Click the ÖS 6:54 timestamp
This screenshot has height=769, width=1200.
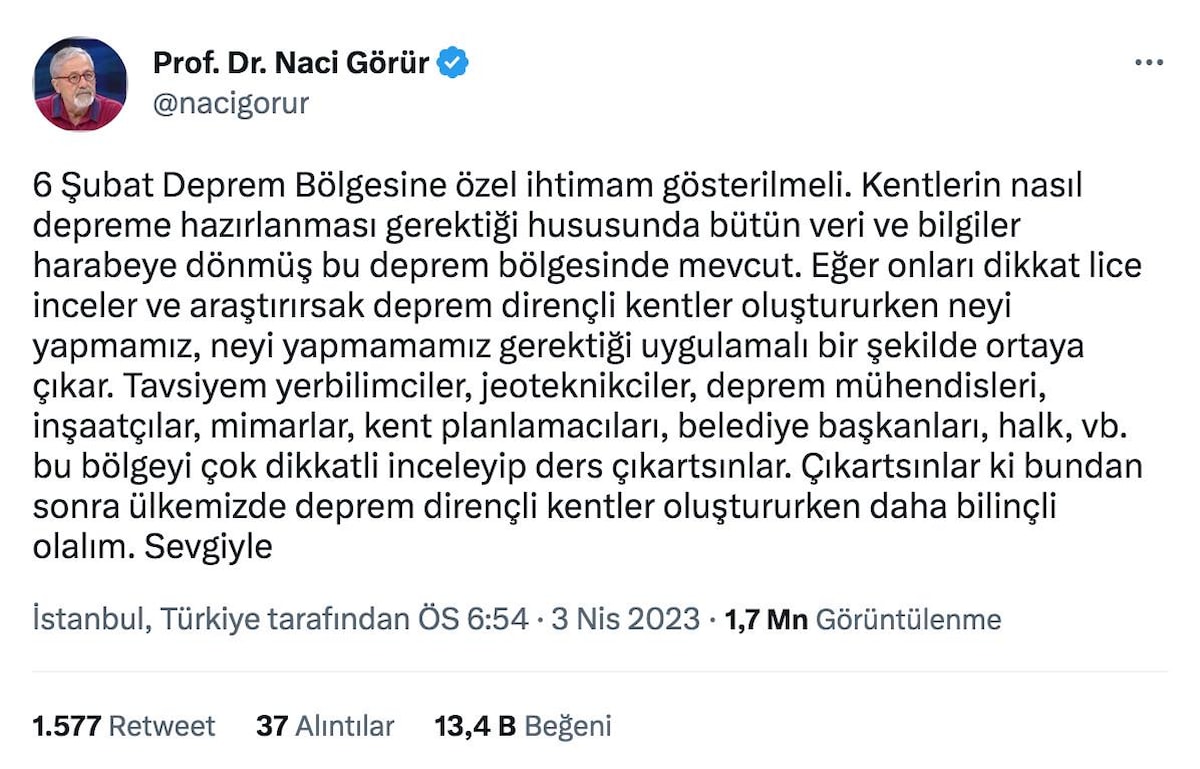click(472, 619)
